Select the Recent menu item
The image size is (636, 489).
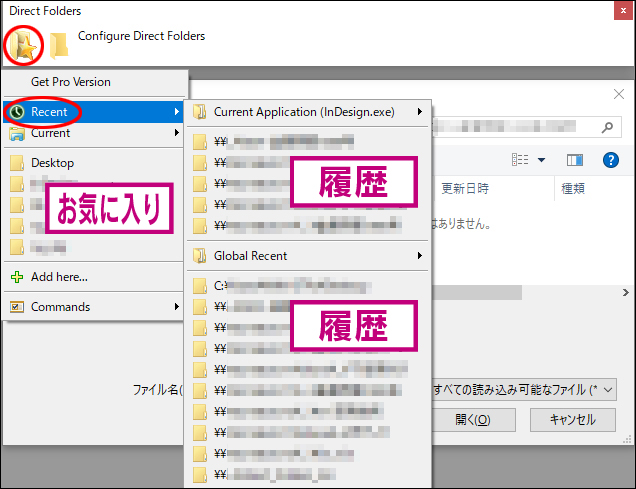click(x=94, y=112)
